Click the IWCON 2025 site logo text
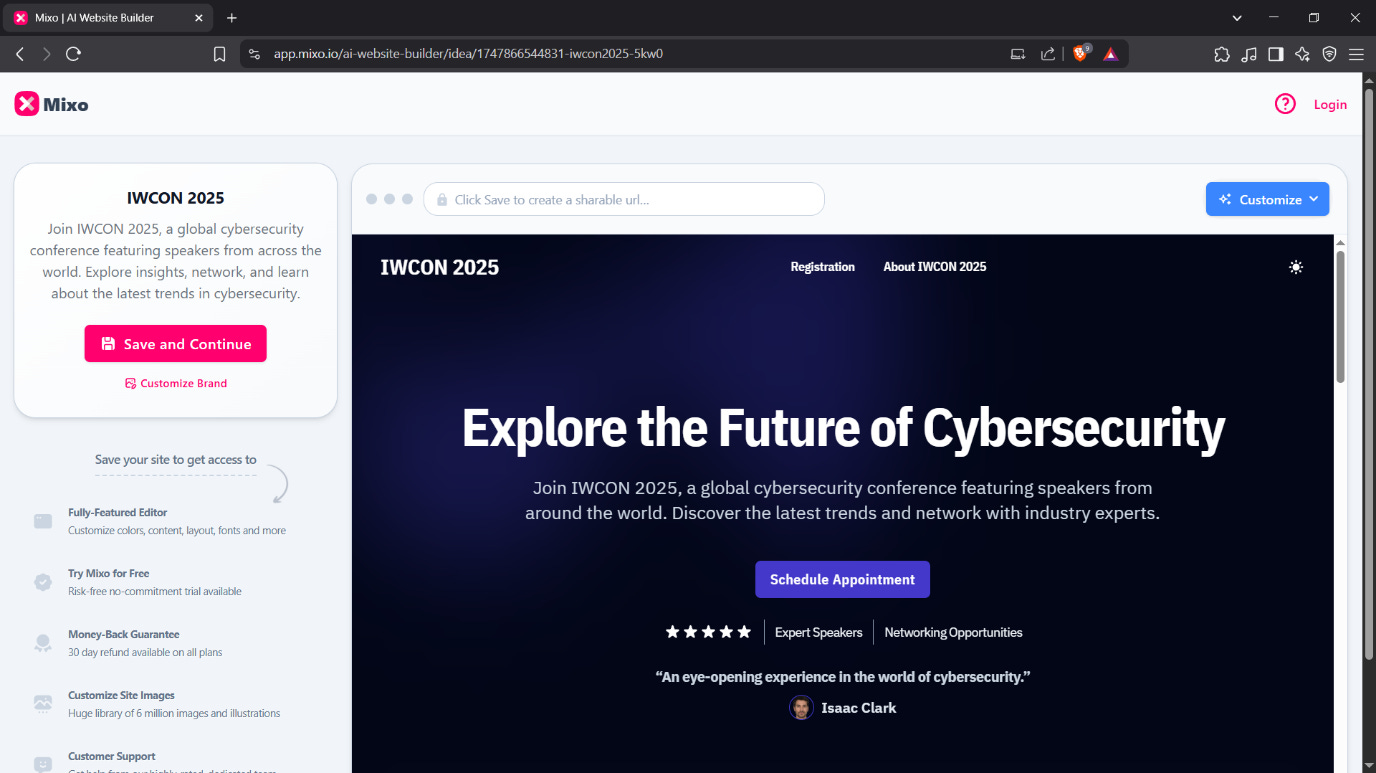1376x773 pixels. [x=439, y=267]
